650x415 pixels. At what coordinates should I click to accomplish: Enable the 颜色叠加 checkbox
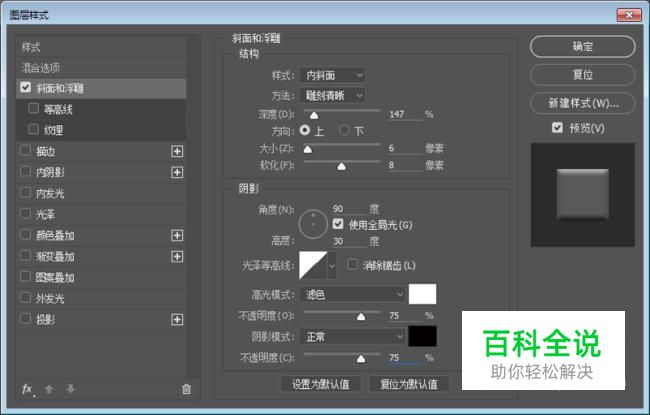pos(25,235)
